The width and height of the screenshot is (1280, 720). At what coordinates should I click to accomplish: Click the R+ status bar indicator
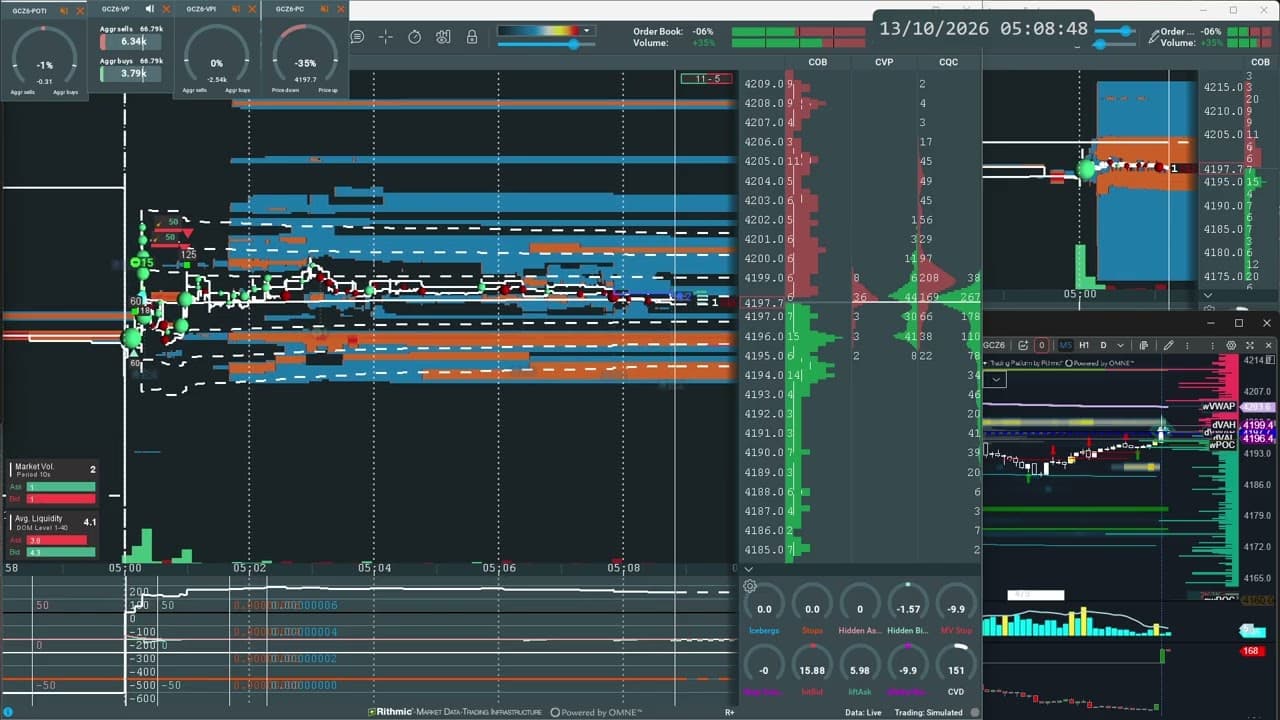[x=730, y=712]
